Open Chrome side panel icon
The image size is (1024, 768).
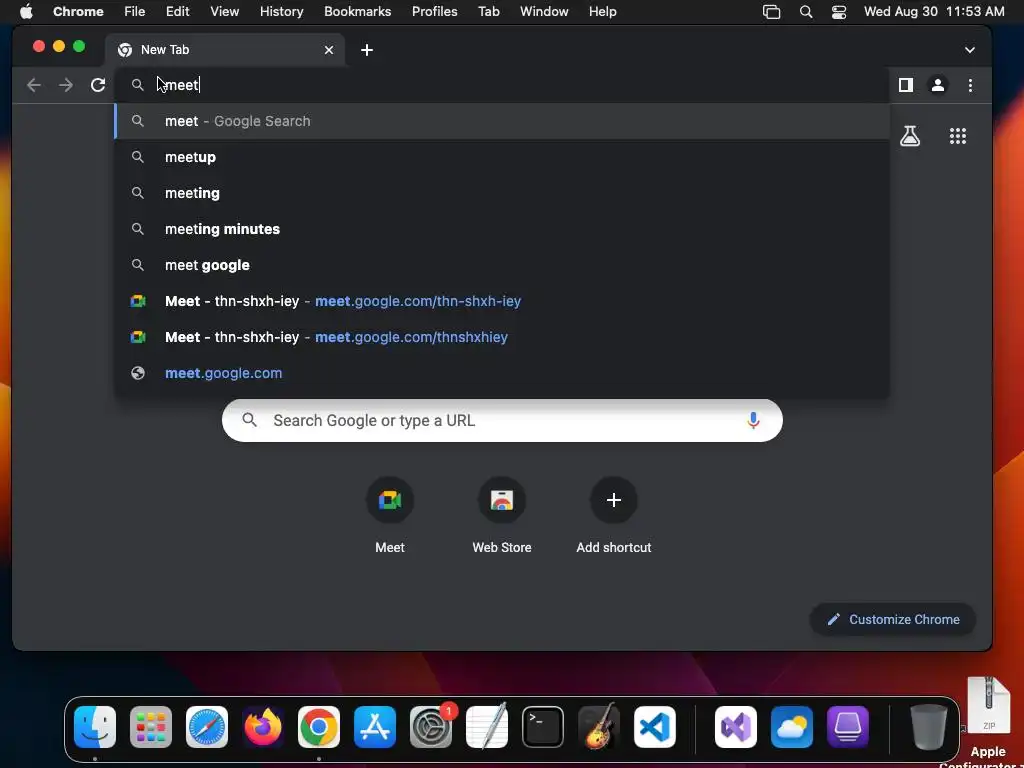coord(906,85)
